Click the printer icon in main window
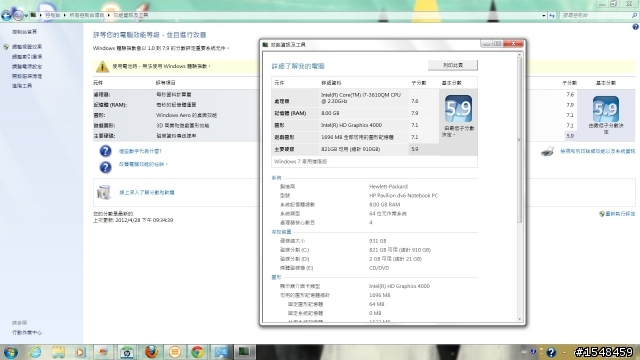The width and height of the screenshot is (640, 360). tap(547, 151)
